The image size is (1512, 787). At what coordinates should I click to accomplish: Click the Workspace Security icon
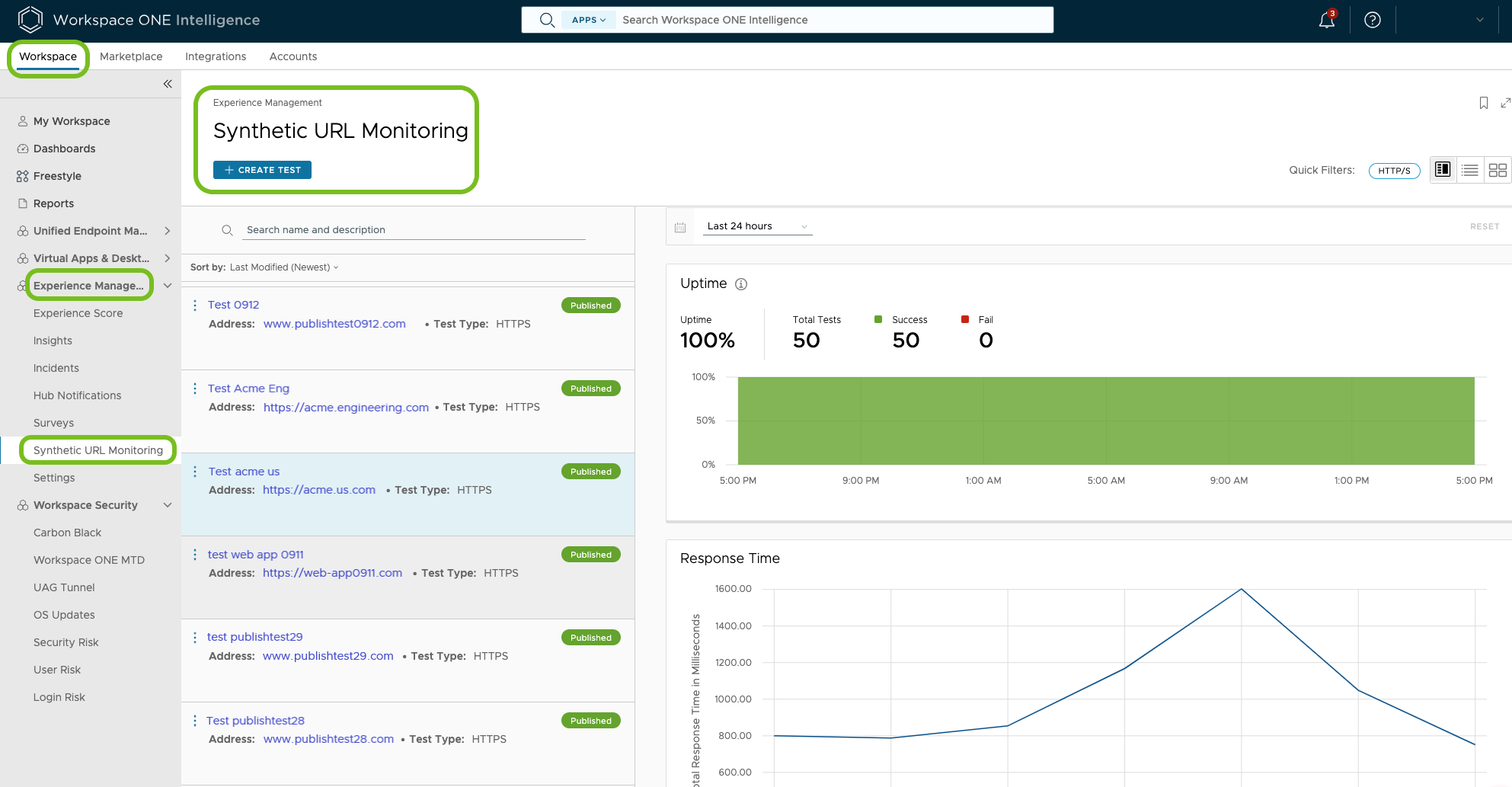tap(23, 505)
